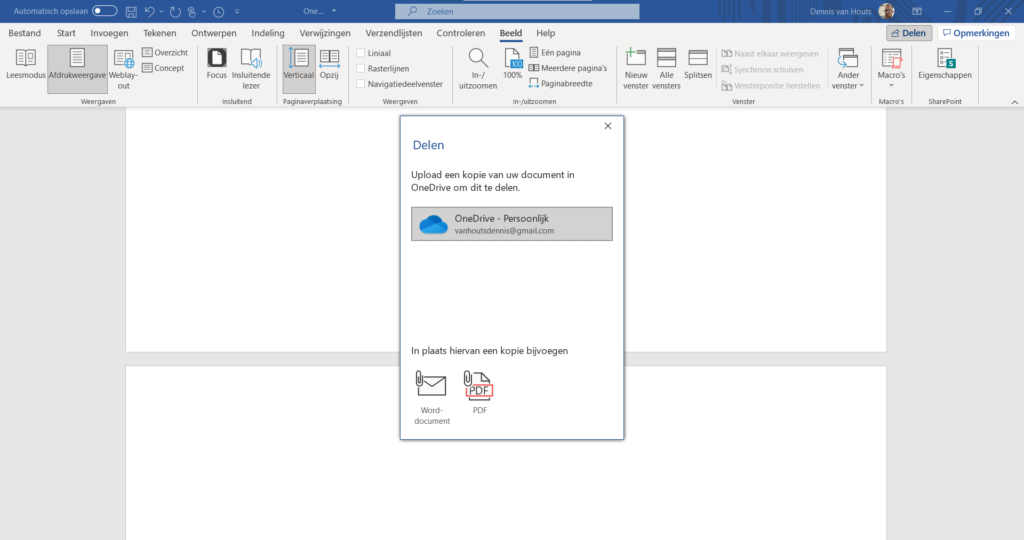The width and height of the screenshot is (1024, 540).
Task: Enable Focus mode
Action: click(x=217, y=65)
